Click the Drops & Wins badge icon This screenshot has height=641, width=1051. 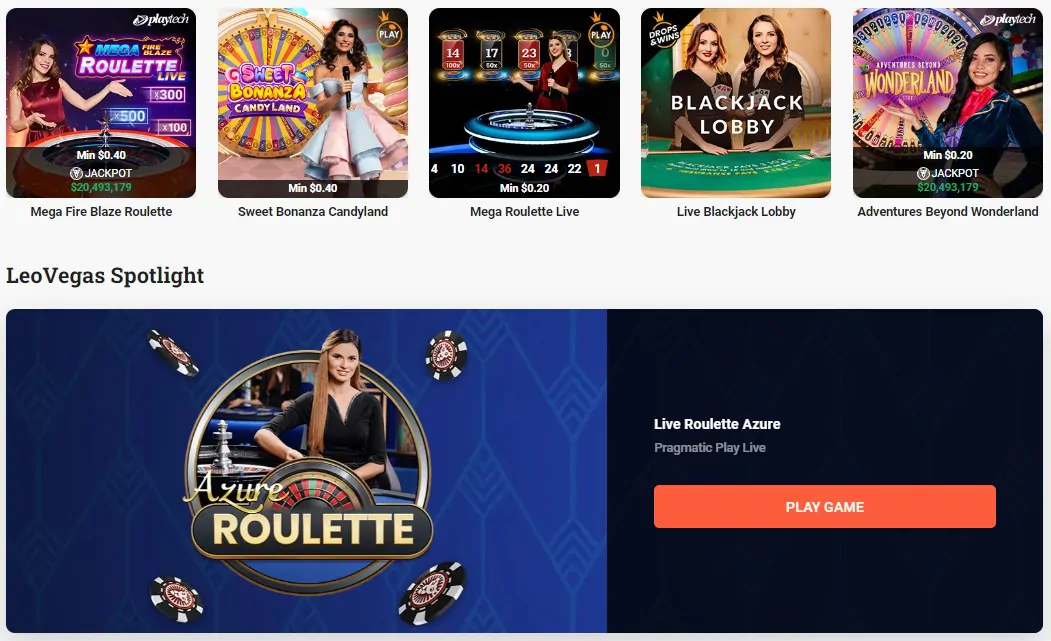[662, 30]
